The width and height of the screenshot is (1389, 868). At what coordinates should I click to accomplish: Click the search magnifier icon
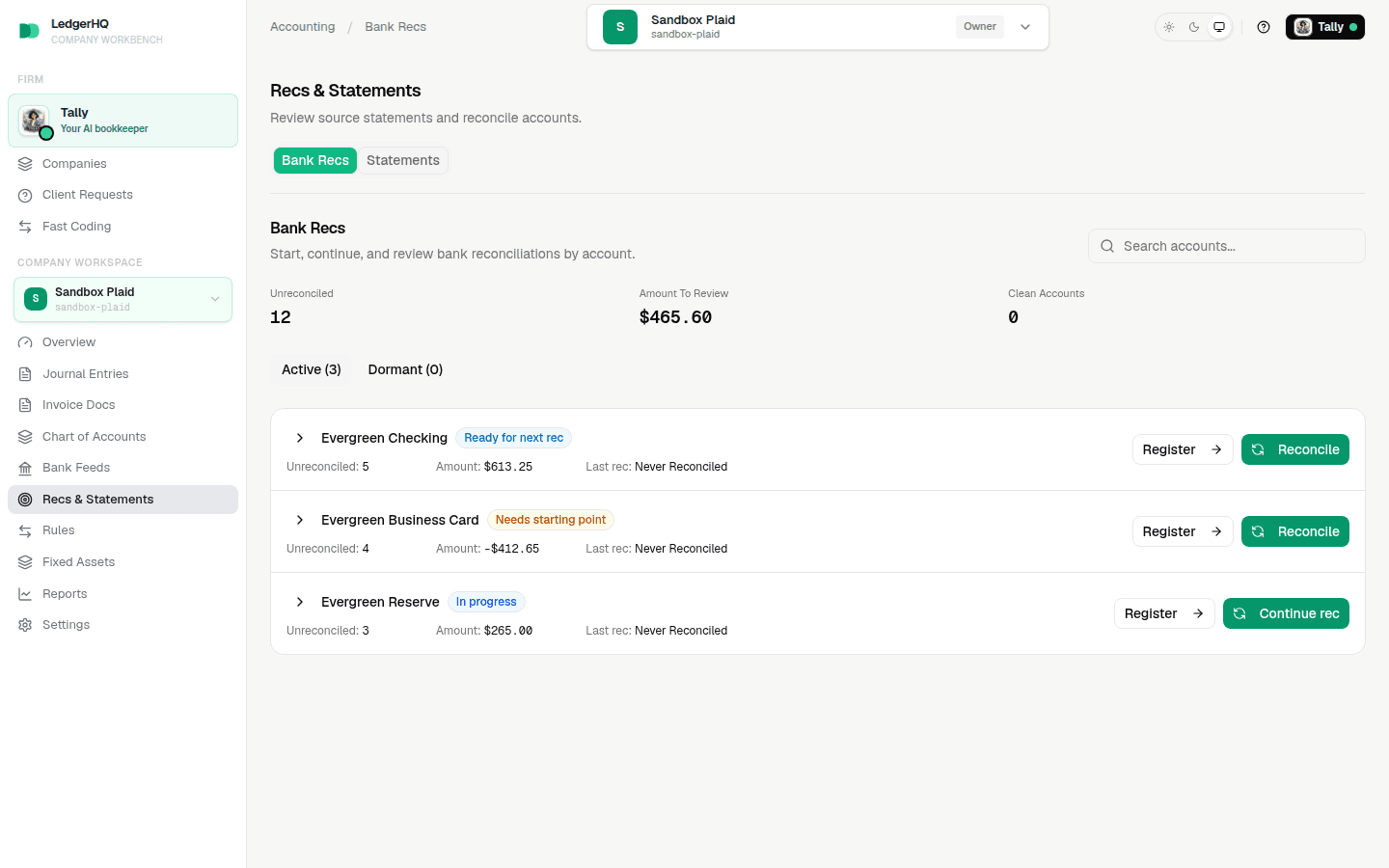click(x=1107, y=246)
